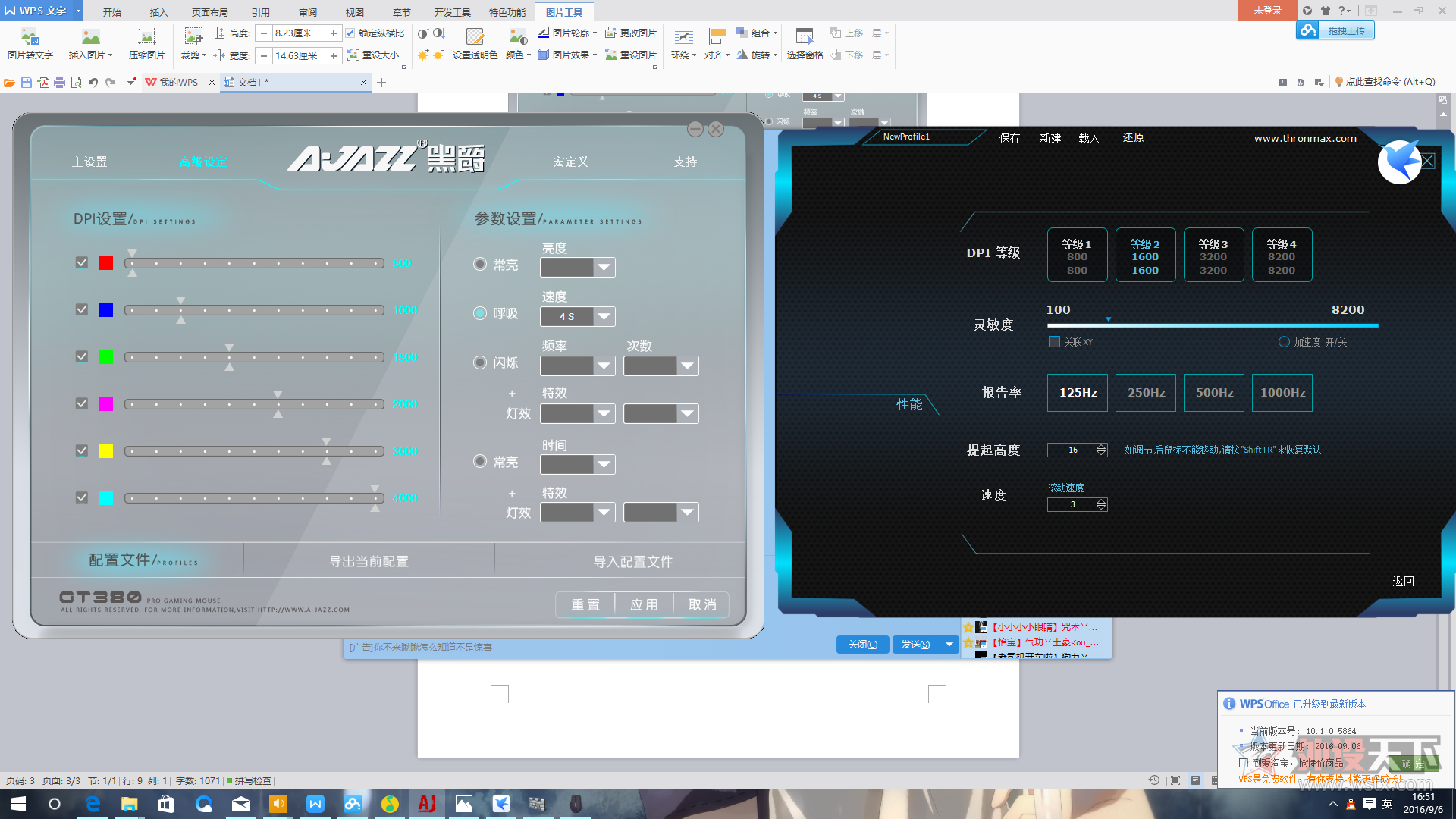This screenshot has height=819, width=1456.
Task: Open the 下移一层 send backward dropdown
Action: 886,55
